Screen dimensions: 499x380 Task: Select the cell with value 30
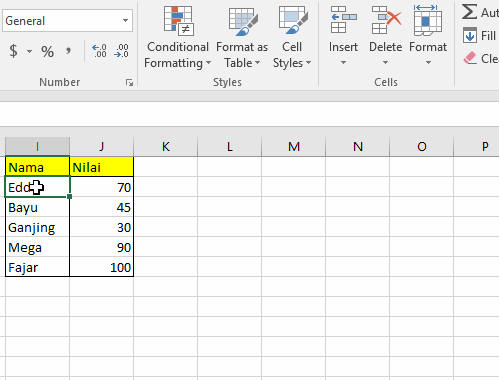point(102,227)
